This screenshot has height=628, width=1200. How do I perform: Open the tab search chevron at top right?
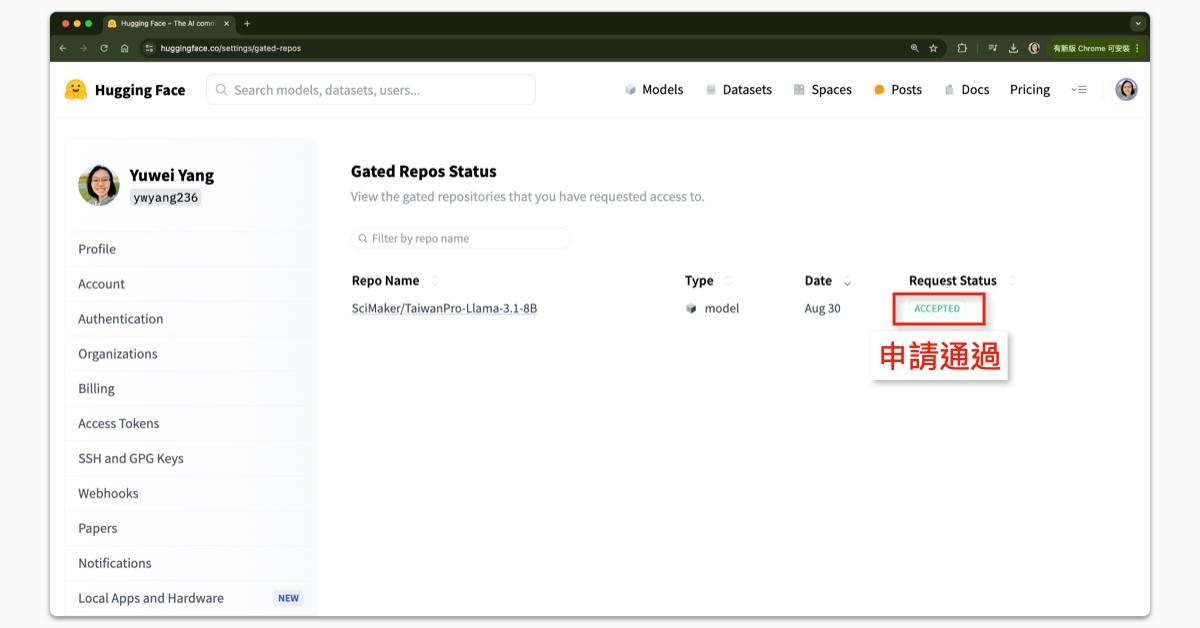tap(1138, 24)
